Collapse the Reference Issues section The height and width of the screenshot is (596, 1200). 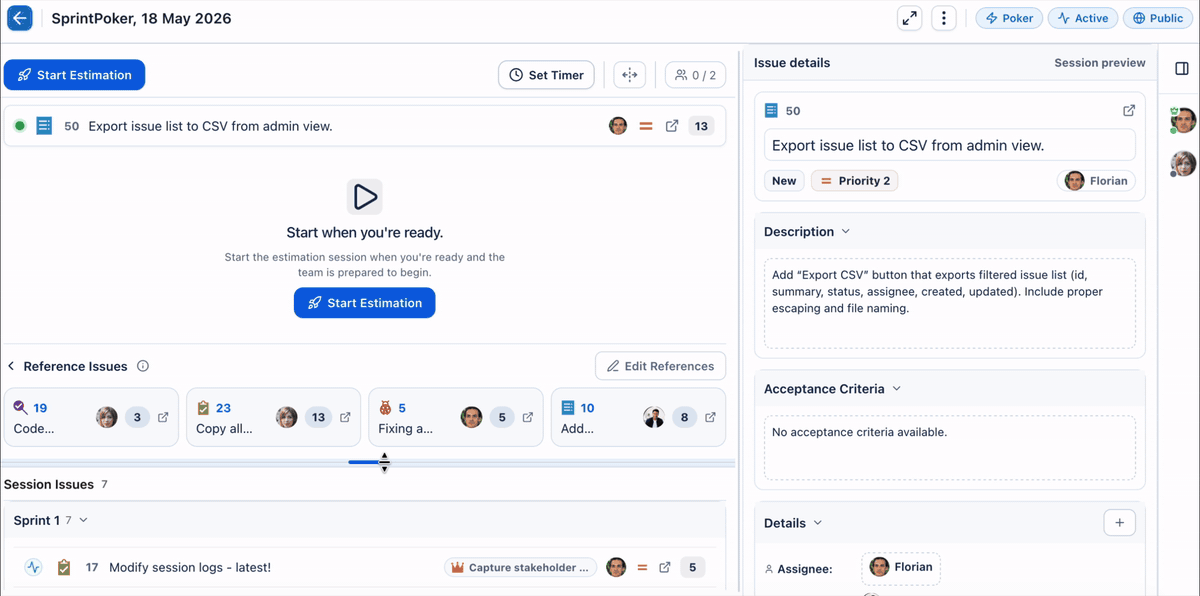(x=11, y=366)
